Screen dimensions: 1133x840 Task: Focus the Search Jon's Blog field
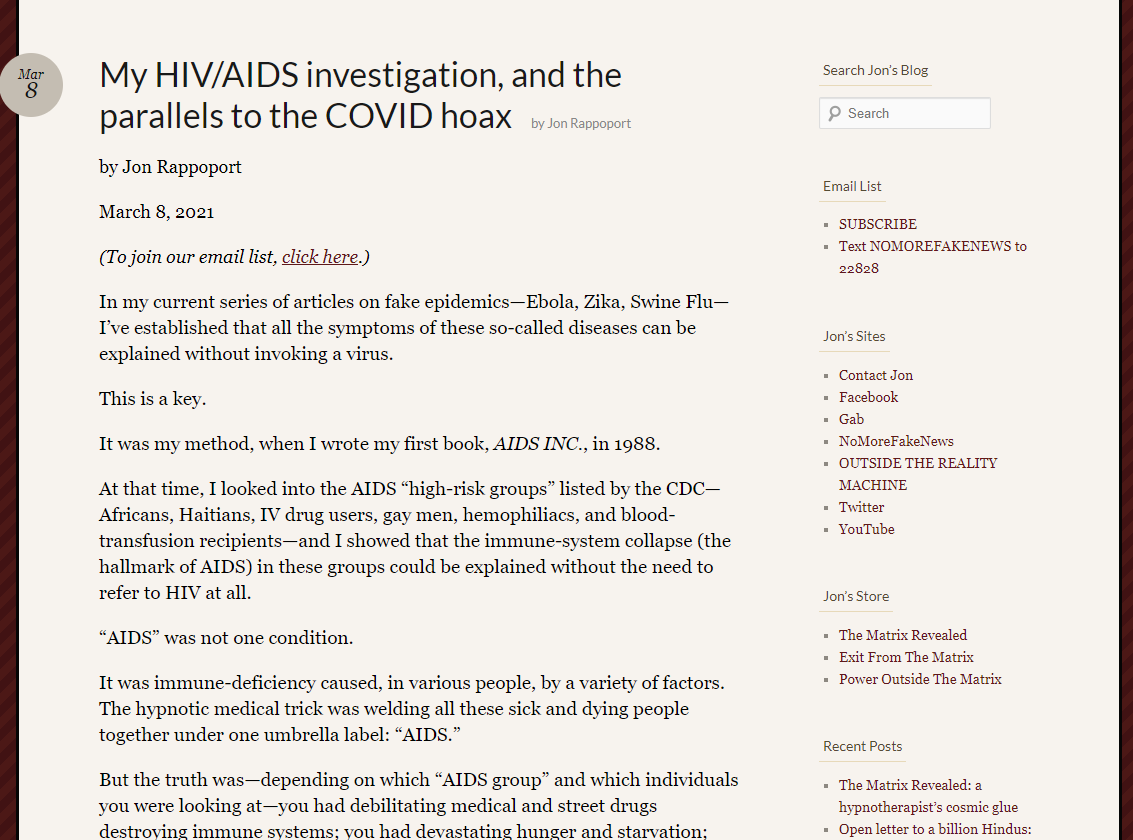tap(905, 113)
